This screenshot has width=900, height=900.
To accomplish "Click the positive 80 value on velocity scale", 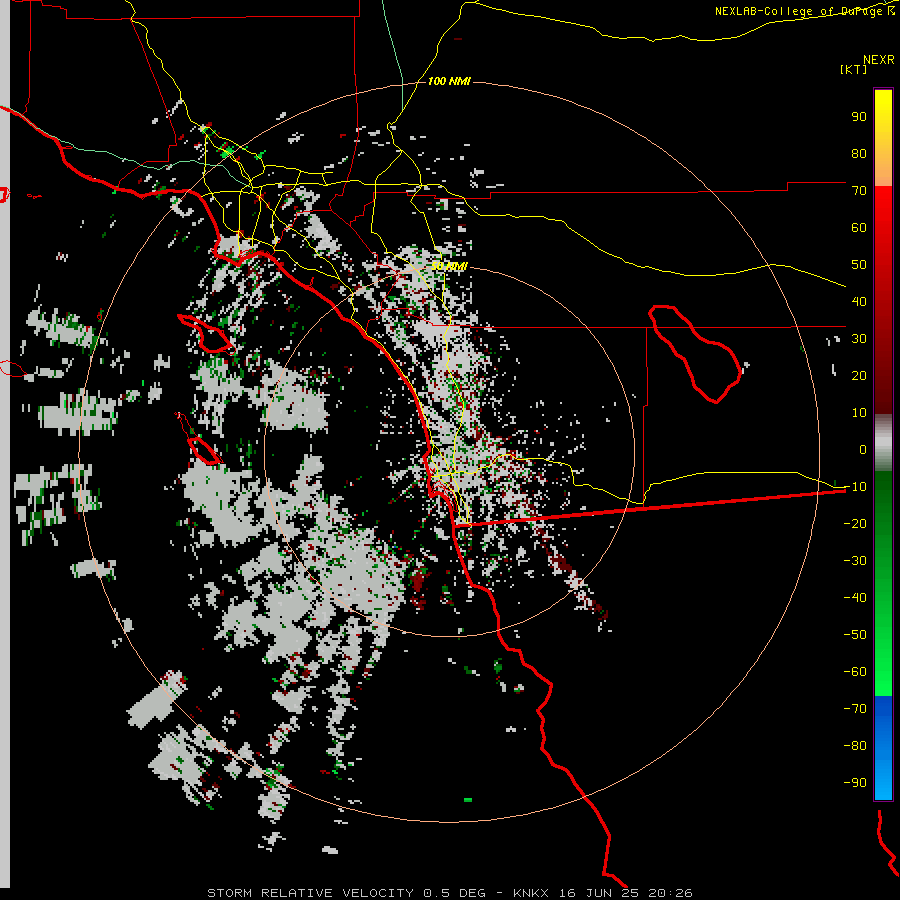I will click(859, 153).
